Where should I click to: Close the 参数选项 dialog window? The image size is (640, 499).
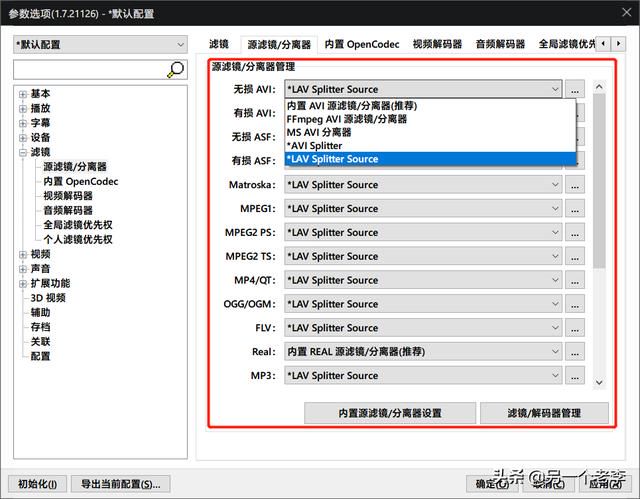627,12
